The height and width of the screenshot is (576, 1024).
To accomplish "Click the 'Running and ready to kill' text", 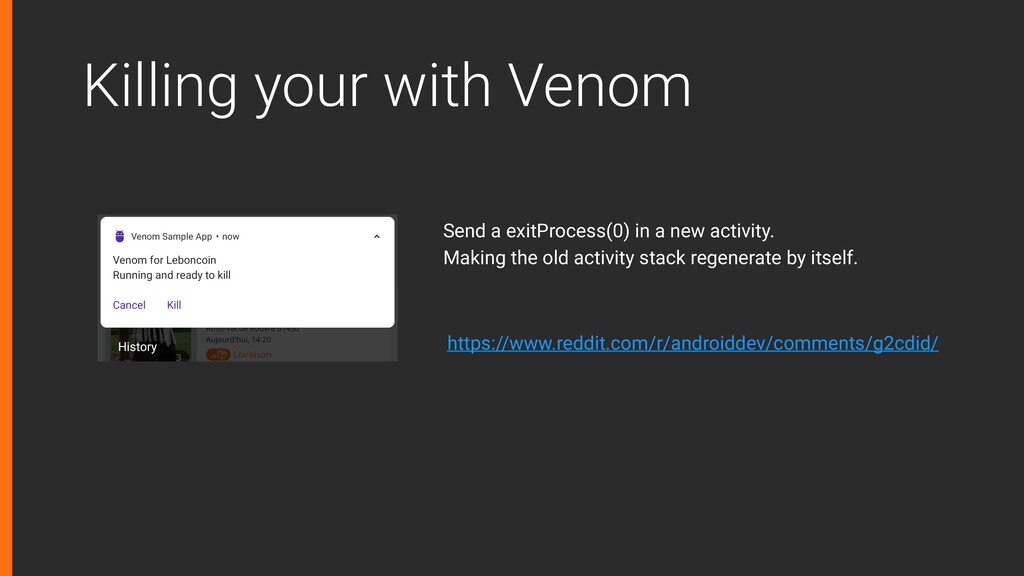I will click(x=171, y=275).
